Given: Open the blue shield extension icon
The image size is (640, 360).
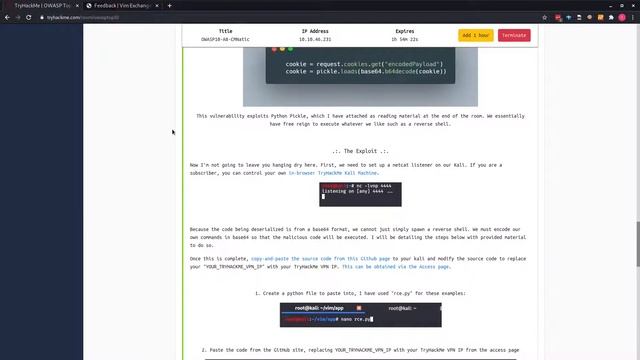Looking at the screenshot, I should 569,18.
